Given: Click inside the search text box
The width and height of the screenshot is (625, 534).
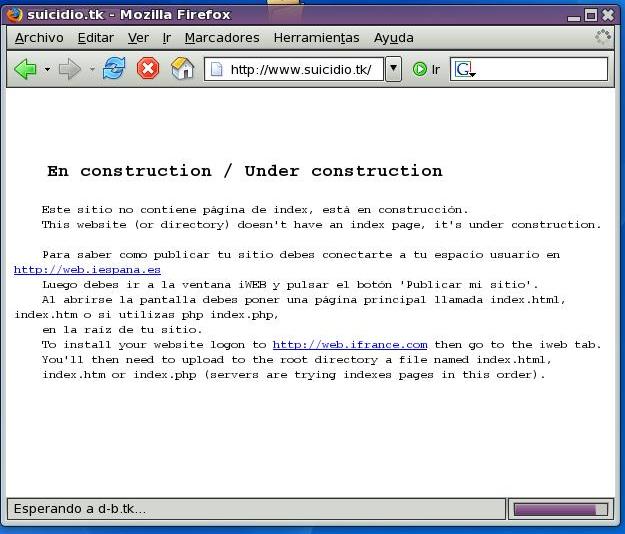Looking at the screenshot, I should (540, 69).
